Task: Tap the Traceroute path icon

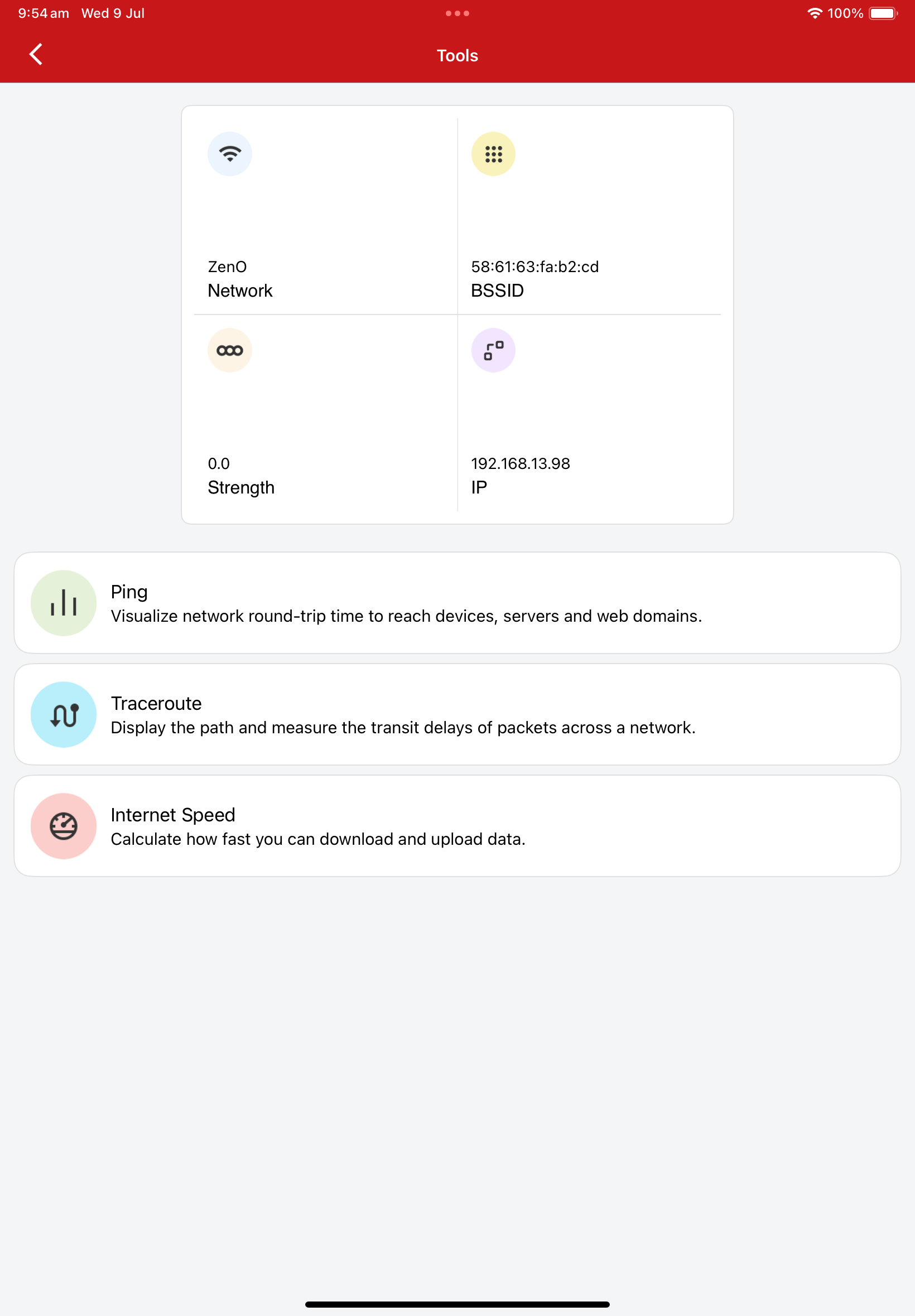Action: click(x=64, y=714)
